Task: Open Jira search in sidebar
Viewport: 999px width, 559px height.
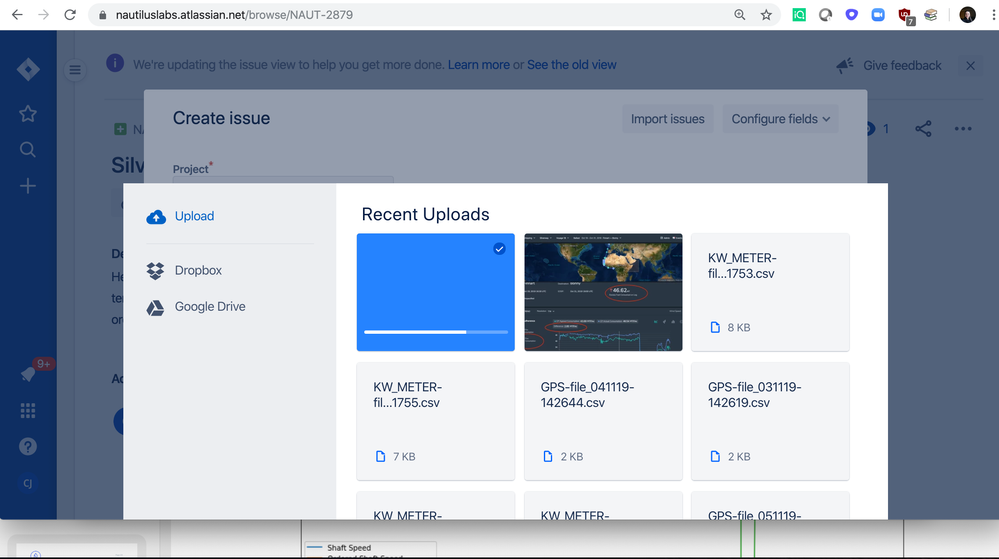Action: [x=28, y=150]
